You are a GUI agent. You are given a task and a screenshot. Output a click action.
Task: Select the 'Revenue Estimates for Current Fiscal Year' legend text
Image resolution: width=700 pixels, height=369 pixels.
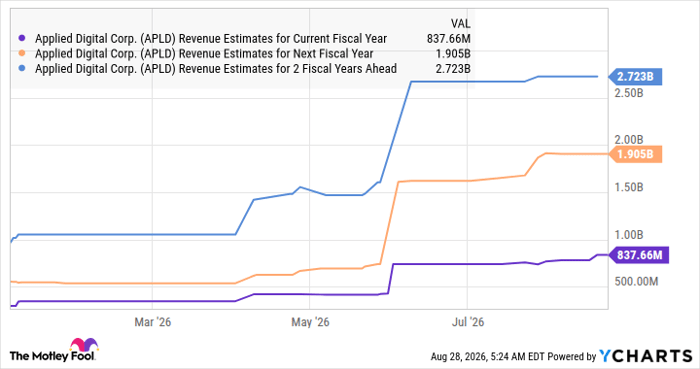211,39
